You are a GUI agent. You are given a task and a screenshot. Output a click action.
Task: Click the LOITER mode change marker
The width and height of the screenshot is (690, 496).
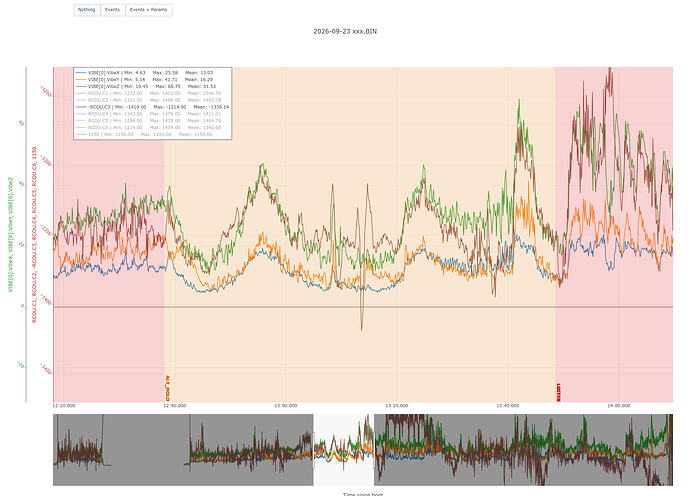(558, 392)
